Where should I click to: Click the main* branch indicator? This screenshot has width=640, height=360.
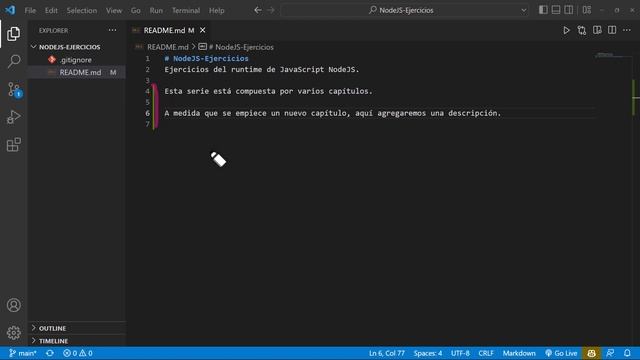click(x=23, y=353)
